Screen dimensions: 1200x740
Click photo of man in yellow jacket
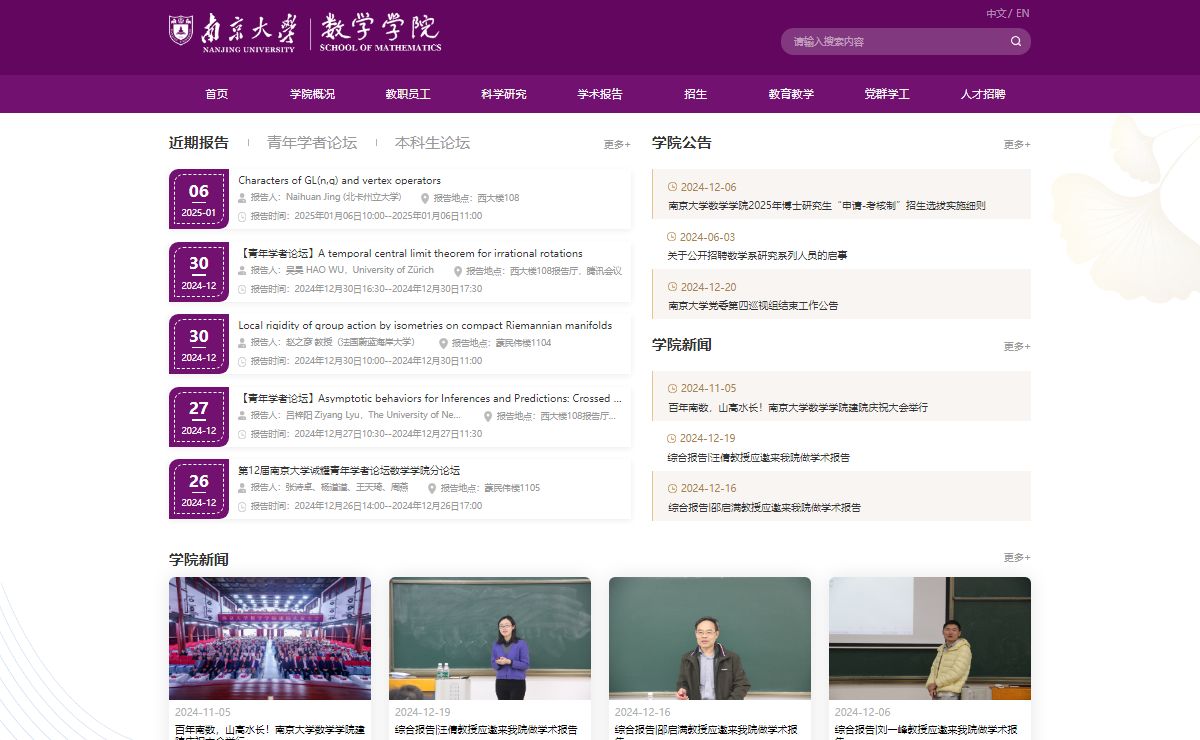tap(930, 638)
